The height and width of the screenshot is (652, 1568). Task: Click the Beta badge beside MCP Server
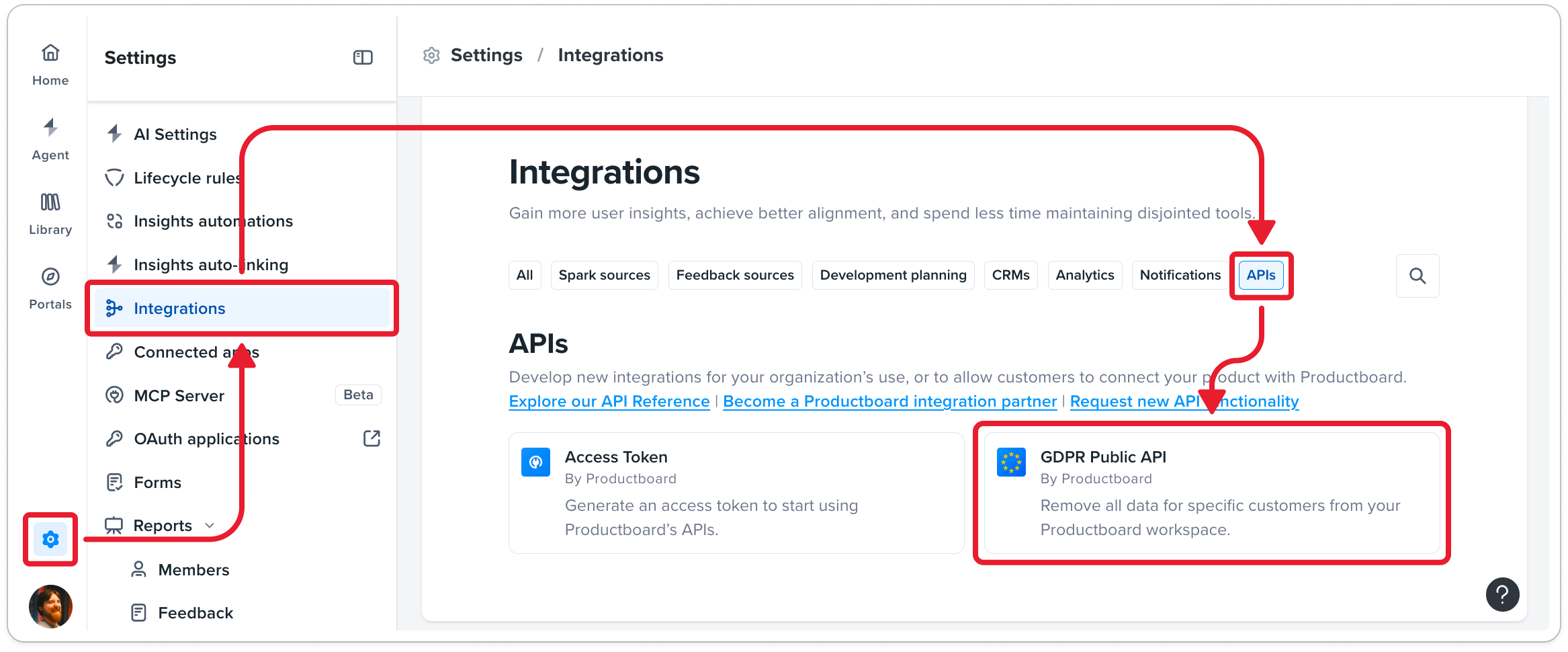coord(358,395)
